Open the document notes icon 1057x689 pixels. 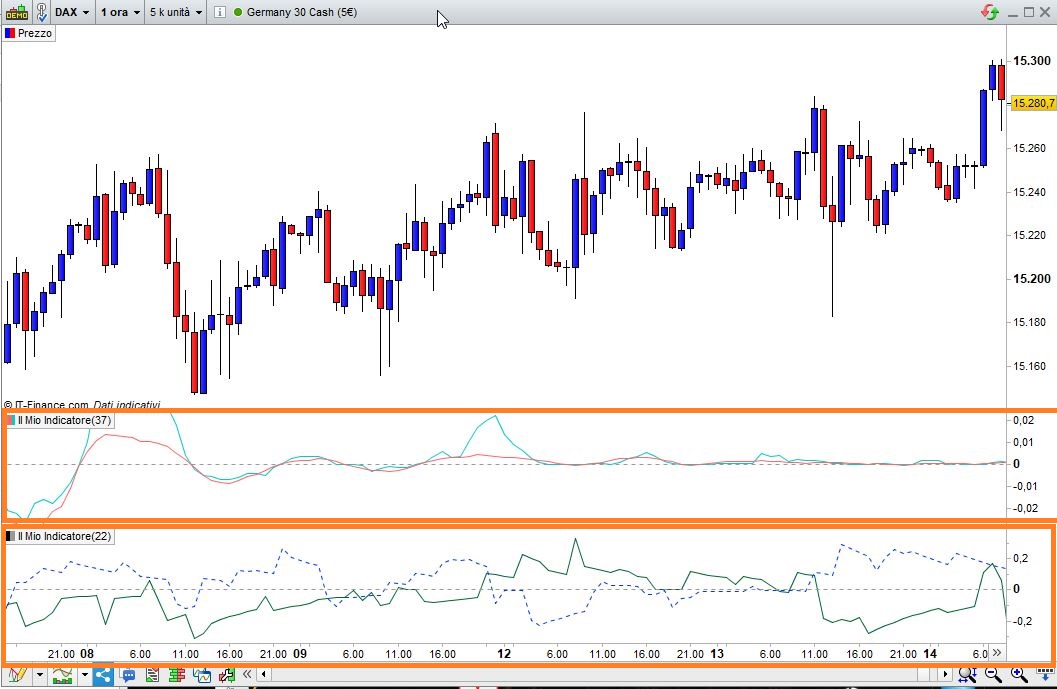[152, 675]
